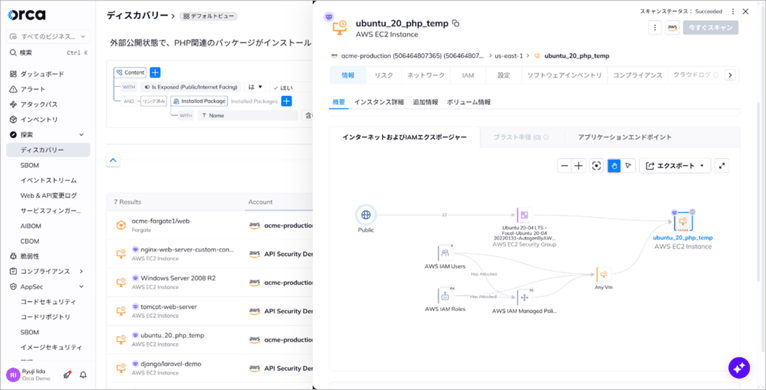Click the 検索 search field in the sidebar
This screenshot has height=390, width=766.
click(x=48, y=52)
